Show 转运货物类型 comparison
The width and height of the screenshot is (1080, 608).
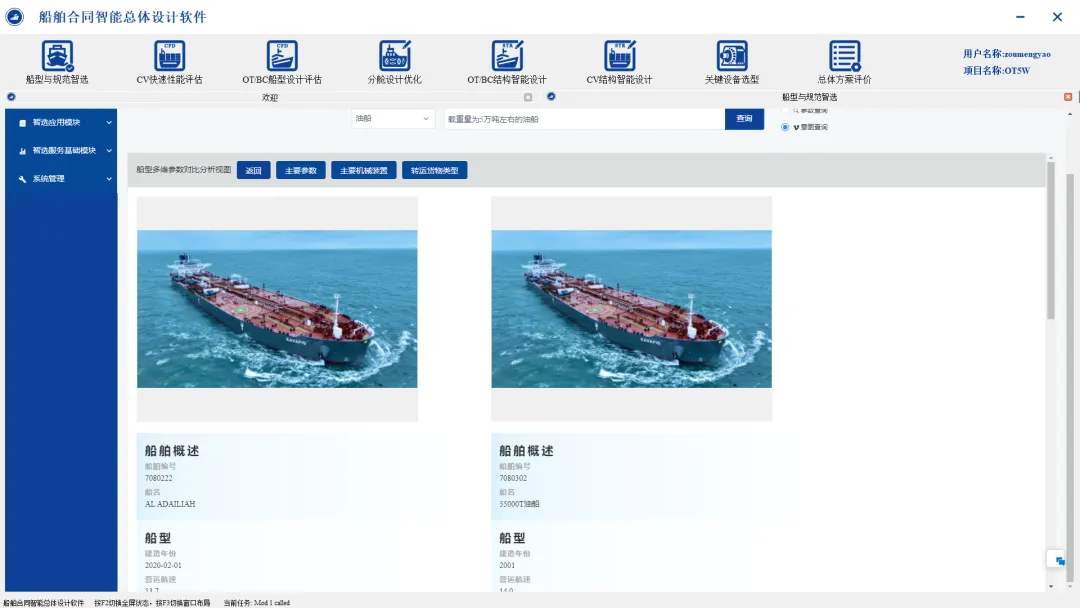pos(435,171)
